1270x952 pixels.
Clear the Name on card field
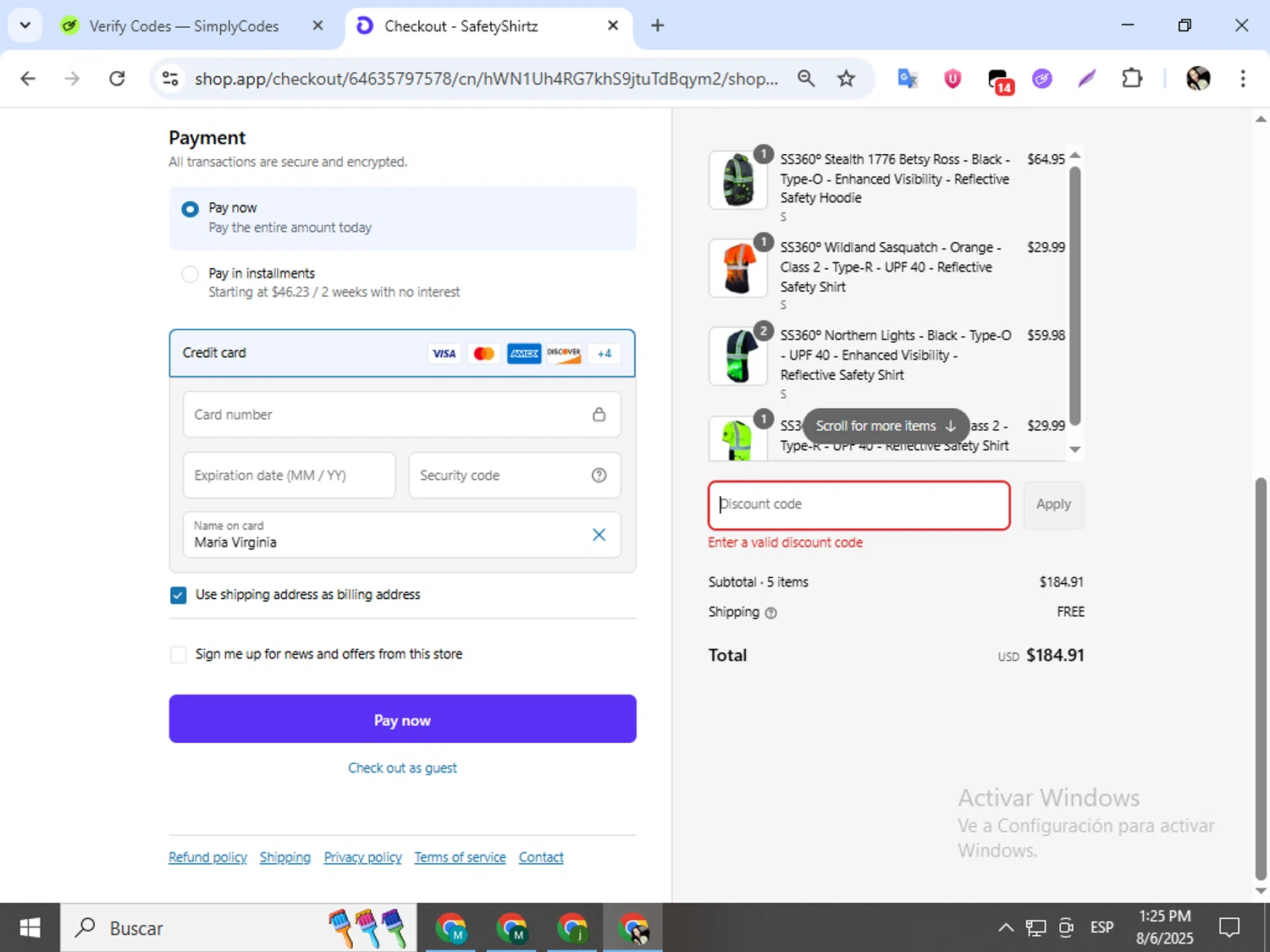pos(599,535)
